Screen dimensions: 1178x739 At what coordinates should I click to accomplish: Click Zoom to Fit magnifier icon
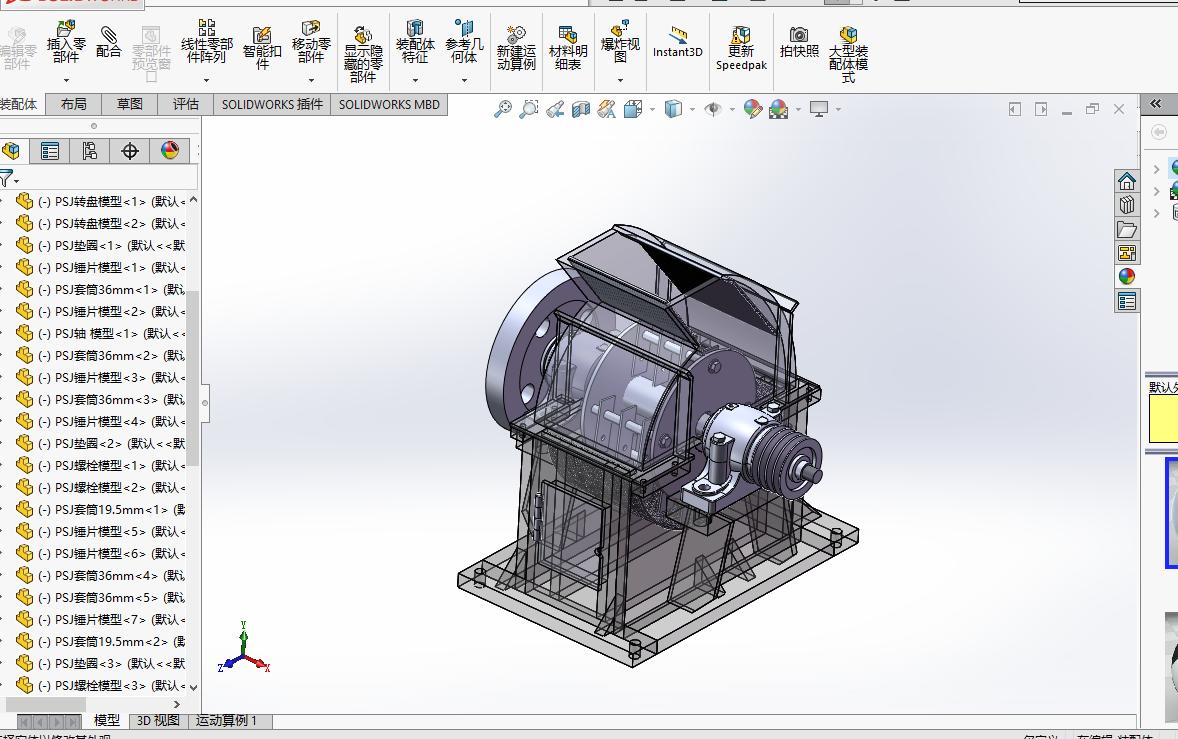point(503,109)
